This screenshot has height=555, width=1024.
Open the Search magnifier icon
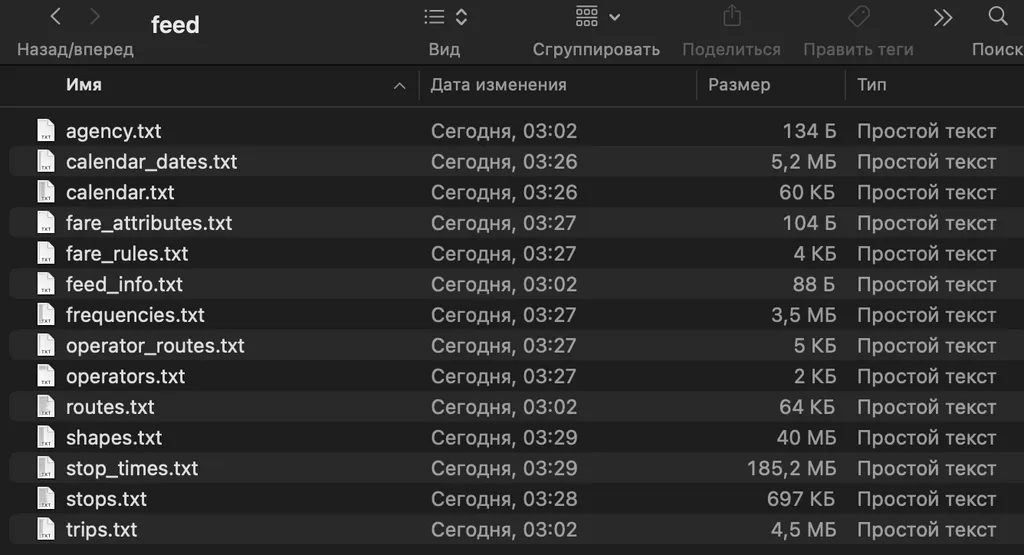tap(997, 17)
